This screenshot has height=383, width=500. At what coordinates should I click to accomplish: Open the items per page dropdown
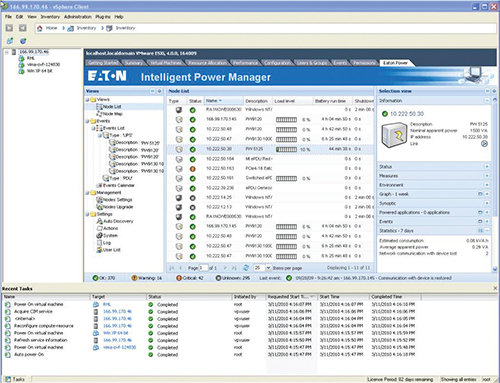pos(268,268)
